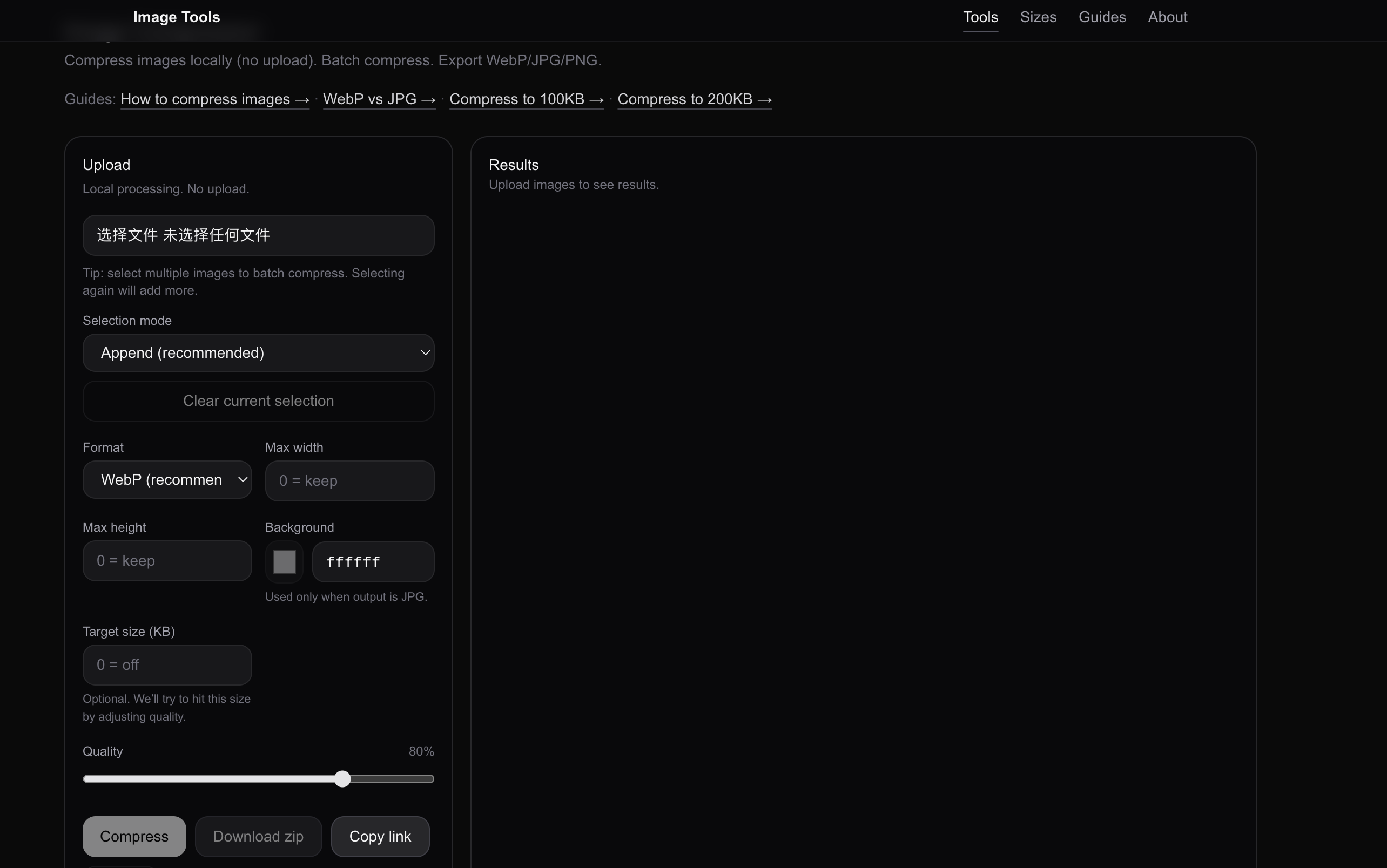This screenshot has height=868, width=1387.
Task: Click Download zip
Action: coord(258,836)
